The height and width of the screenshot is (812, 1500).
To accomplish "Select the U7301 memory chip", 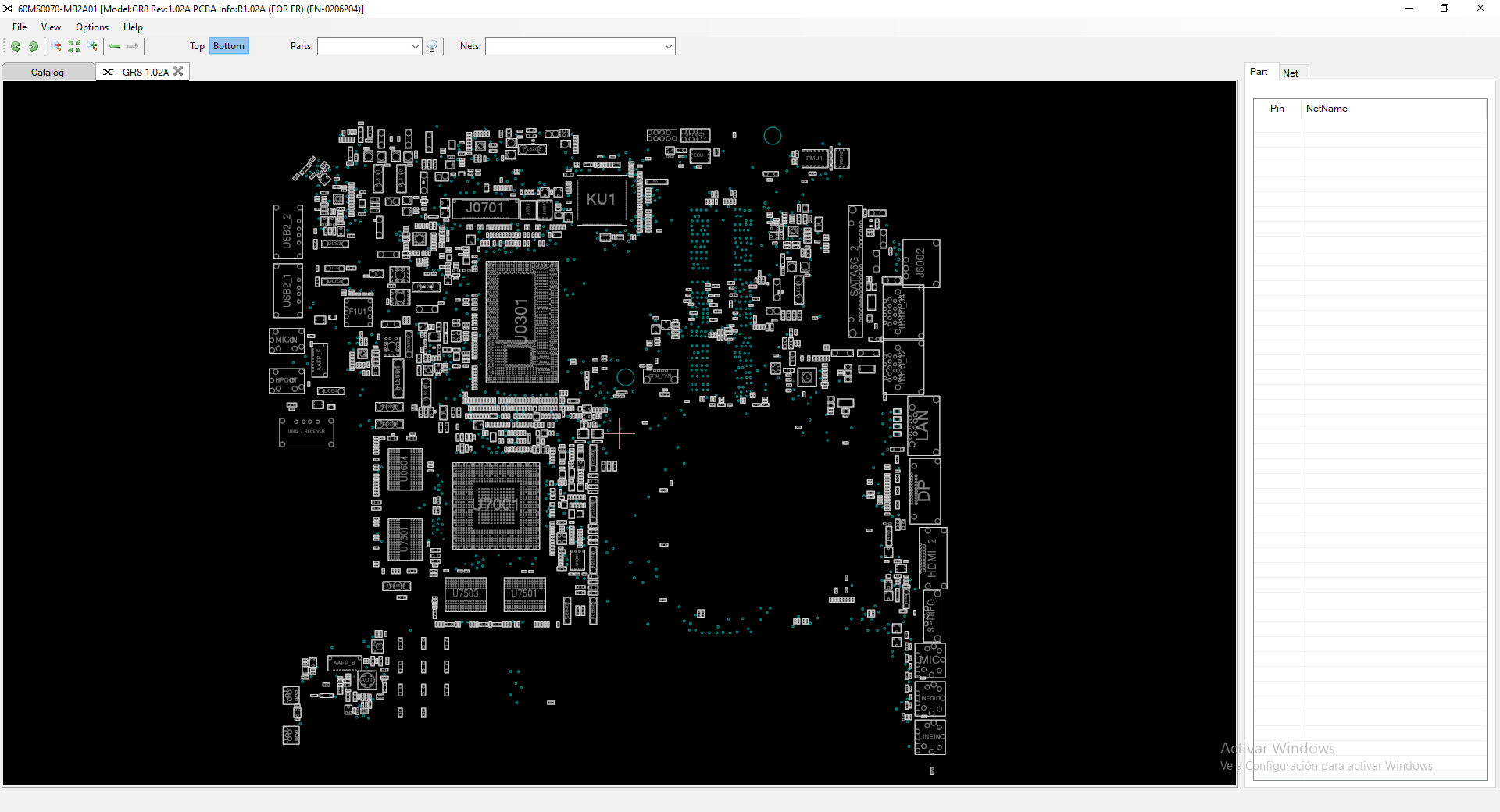I will 405,540.
